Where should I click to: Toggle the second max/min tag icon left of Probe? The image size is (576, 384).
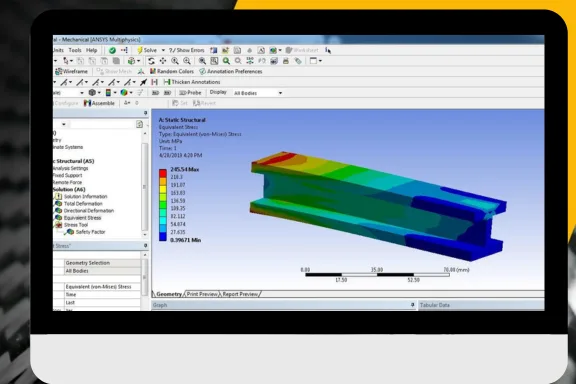click(x=167, y=93)
